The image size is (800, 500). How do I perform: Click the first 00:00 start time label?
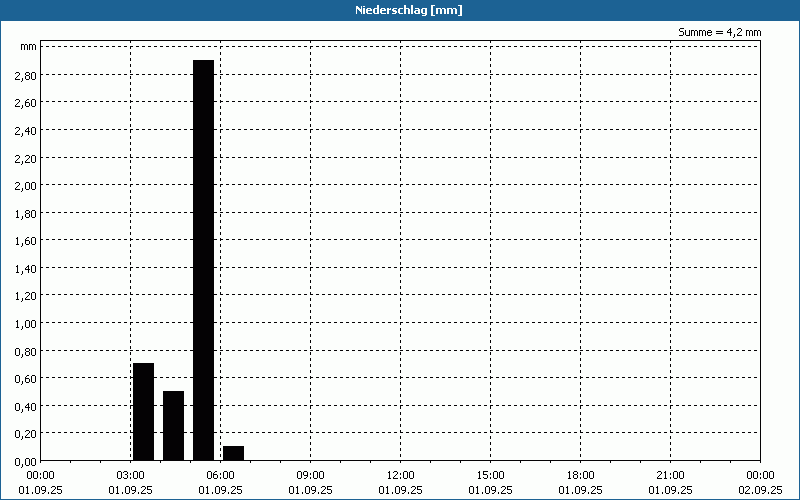coord(41,475)
